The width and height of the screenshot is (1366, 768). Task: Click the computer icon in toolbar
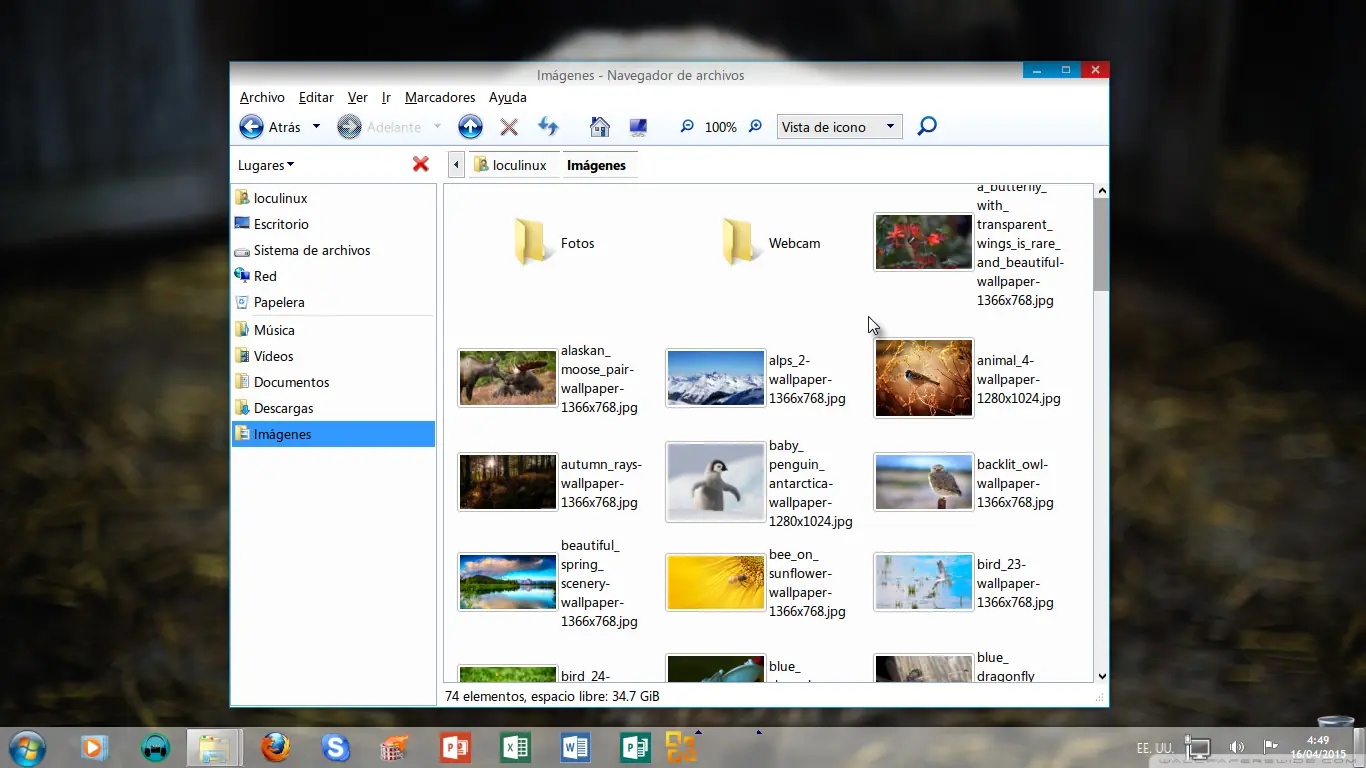(638, 127)
